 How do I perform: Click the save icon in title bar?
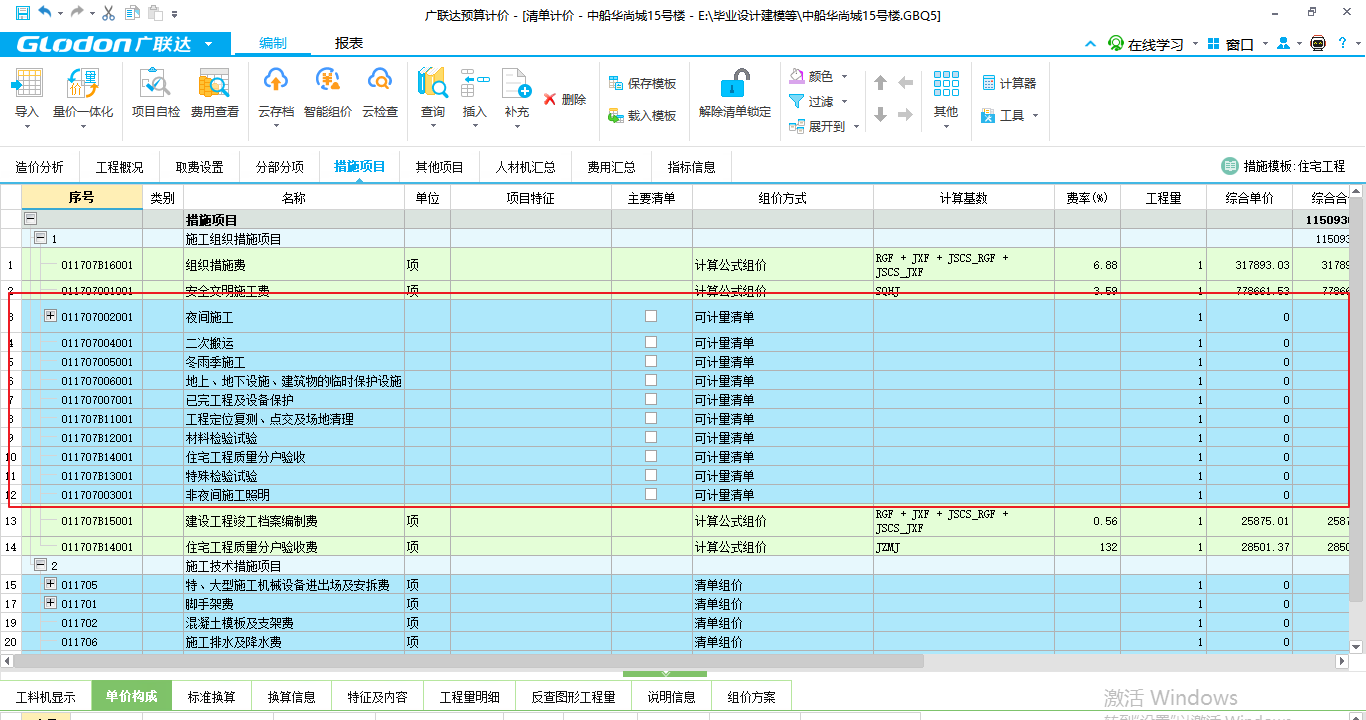(x=21, y=13)
